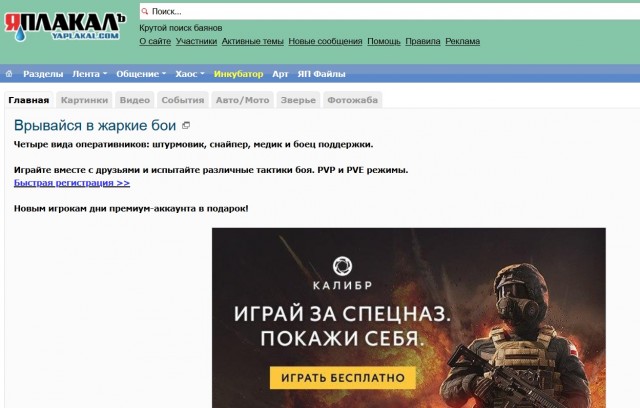Click the YaPlakal site logo
This screenshot has width=640, height=408.
coord(65,27)
